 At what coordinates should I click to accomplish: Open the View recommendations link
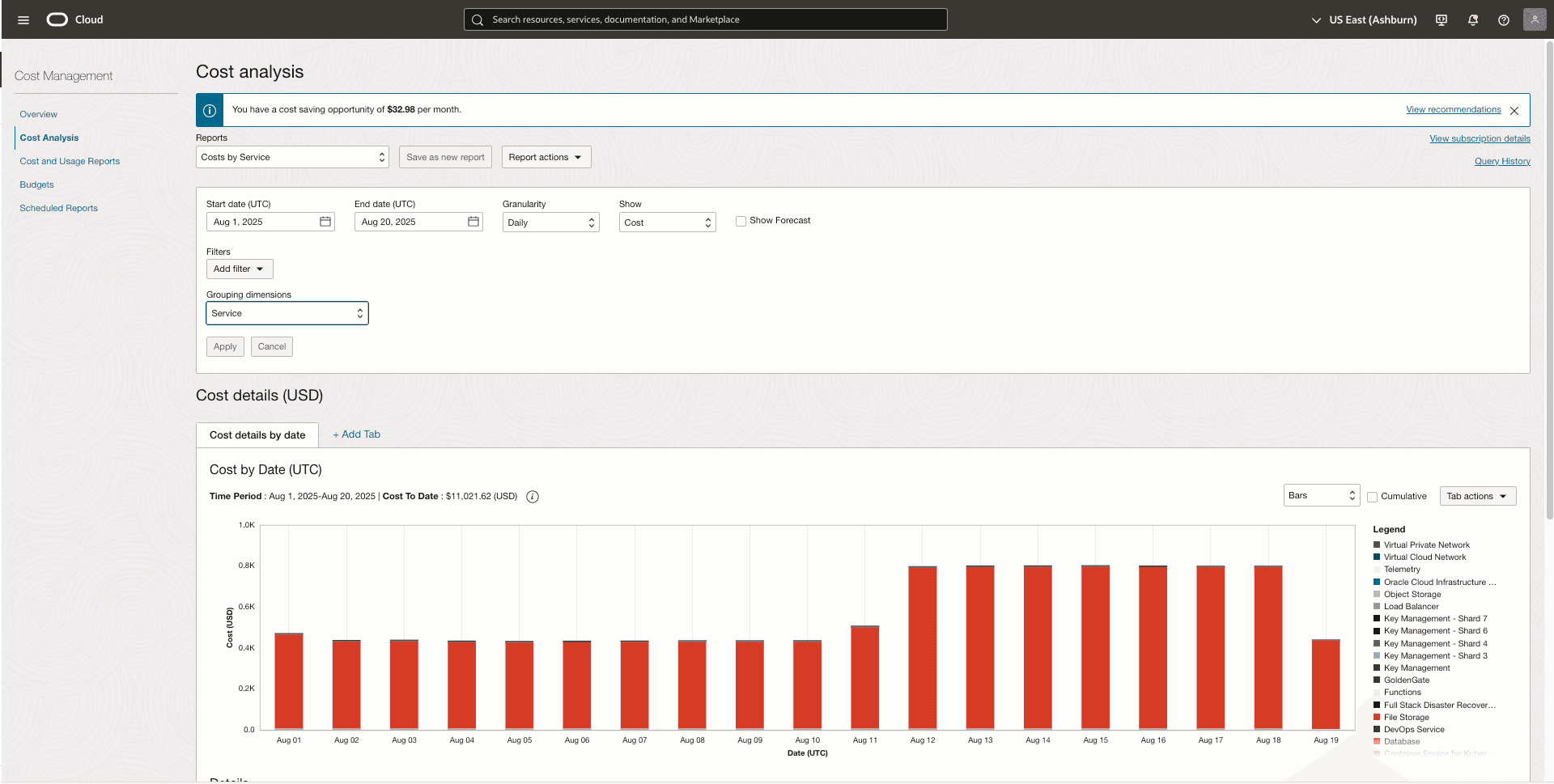[1452, 109]
